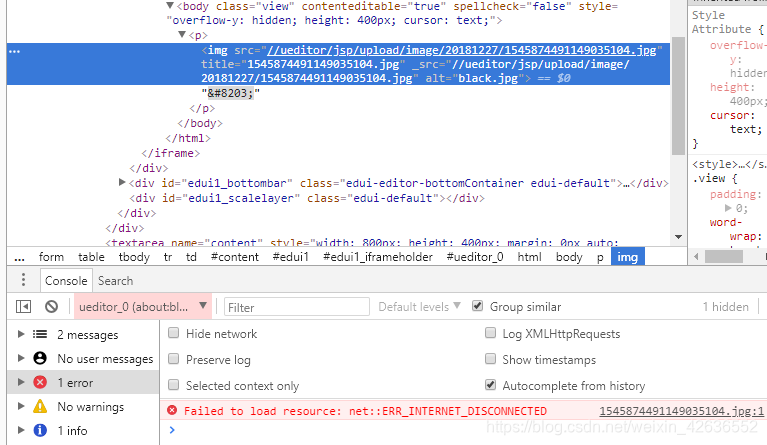
Task: Click the cursor: text style property
Action: click(x=736, y=122)
